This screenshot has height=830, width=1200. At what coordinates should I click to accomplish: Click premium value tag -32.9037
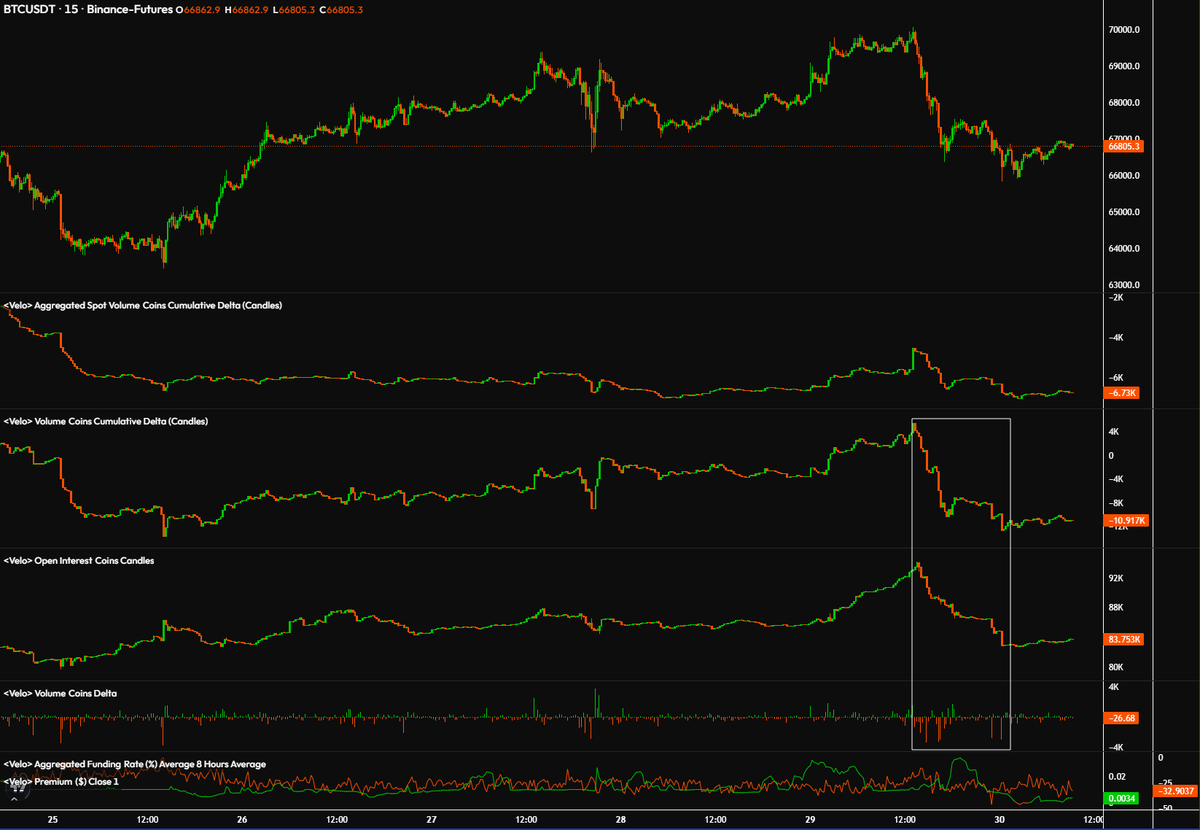[1175, 790]
